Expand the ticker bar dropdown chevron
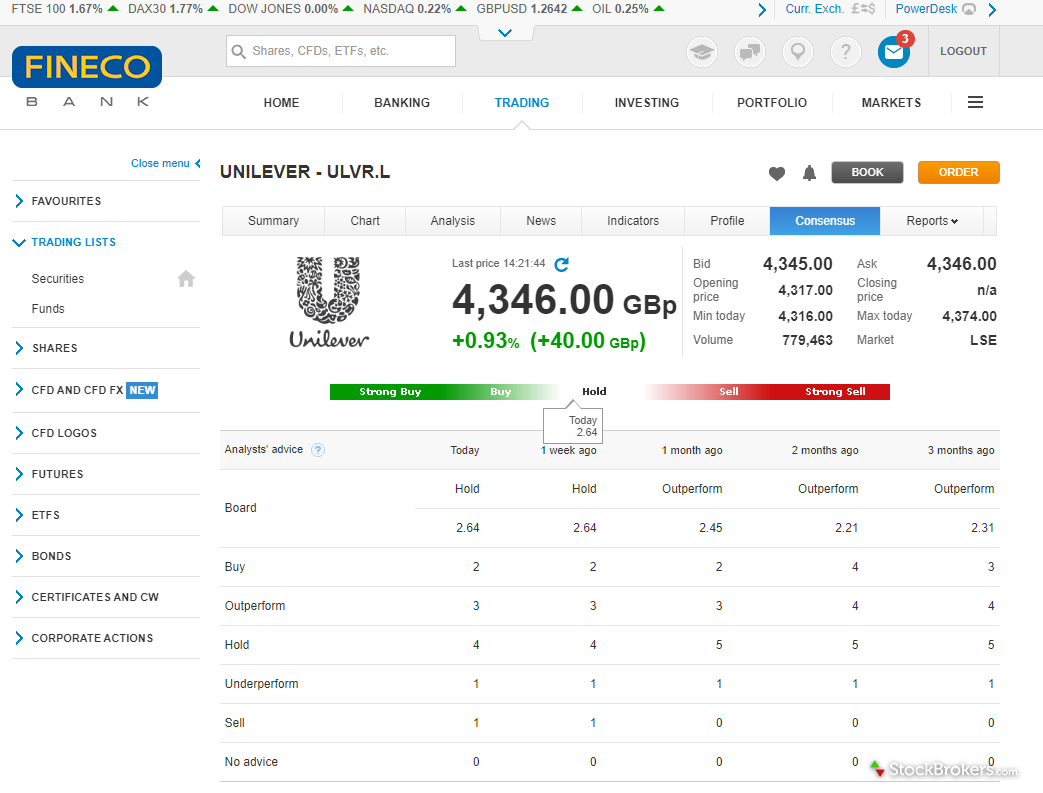 [x=505, y=33]
